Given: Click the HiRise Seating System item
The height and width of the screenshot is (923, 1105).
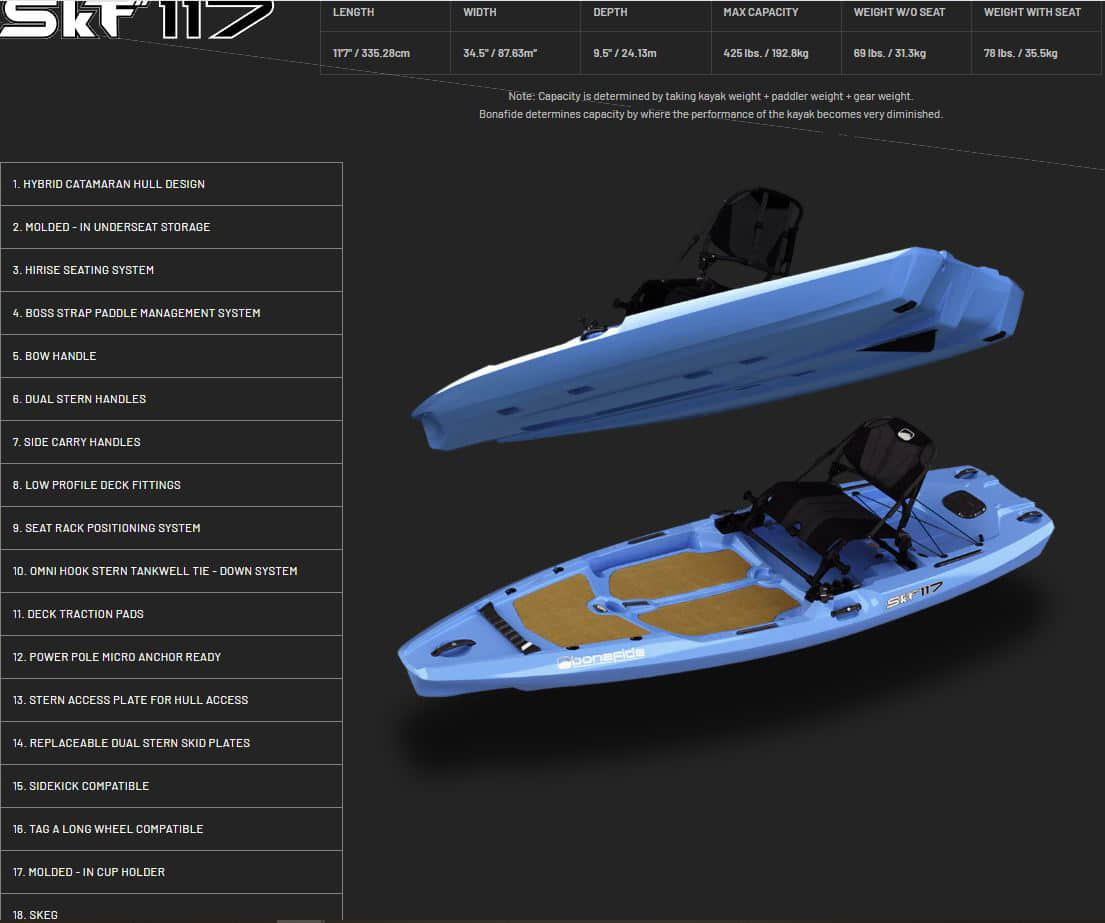Looking at the screenshot, I should coord(171,270).
